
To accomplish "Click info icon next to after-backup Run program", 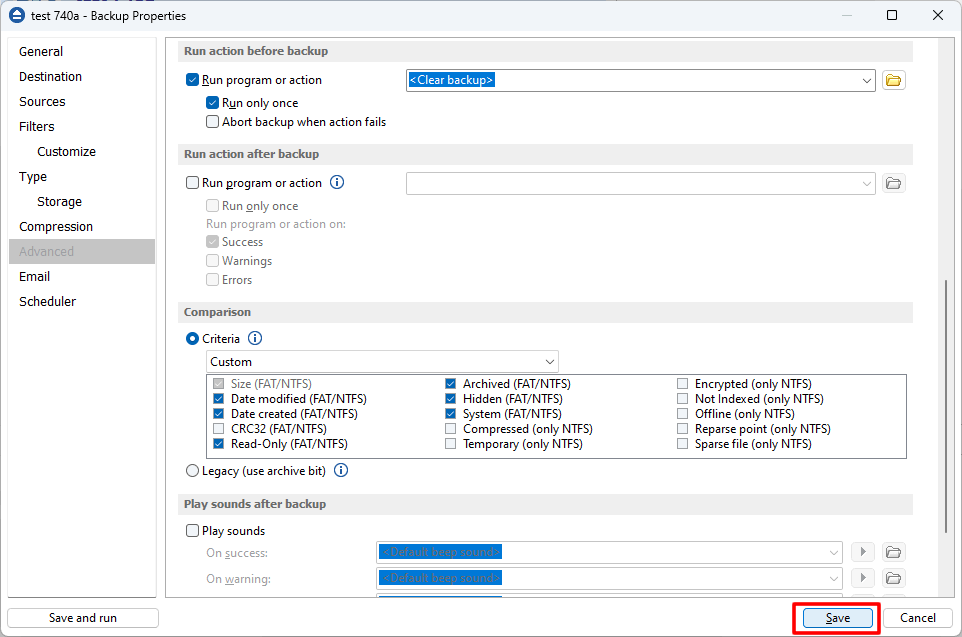I will [x=337, y=183].
